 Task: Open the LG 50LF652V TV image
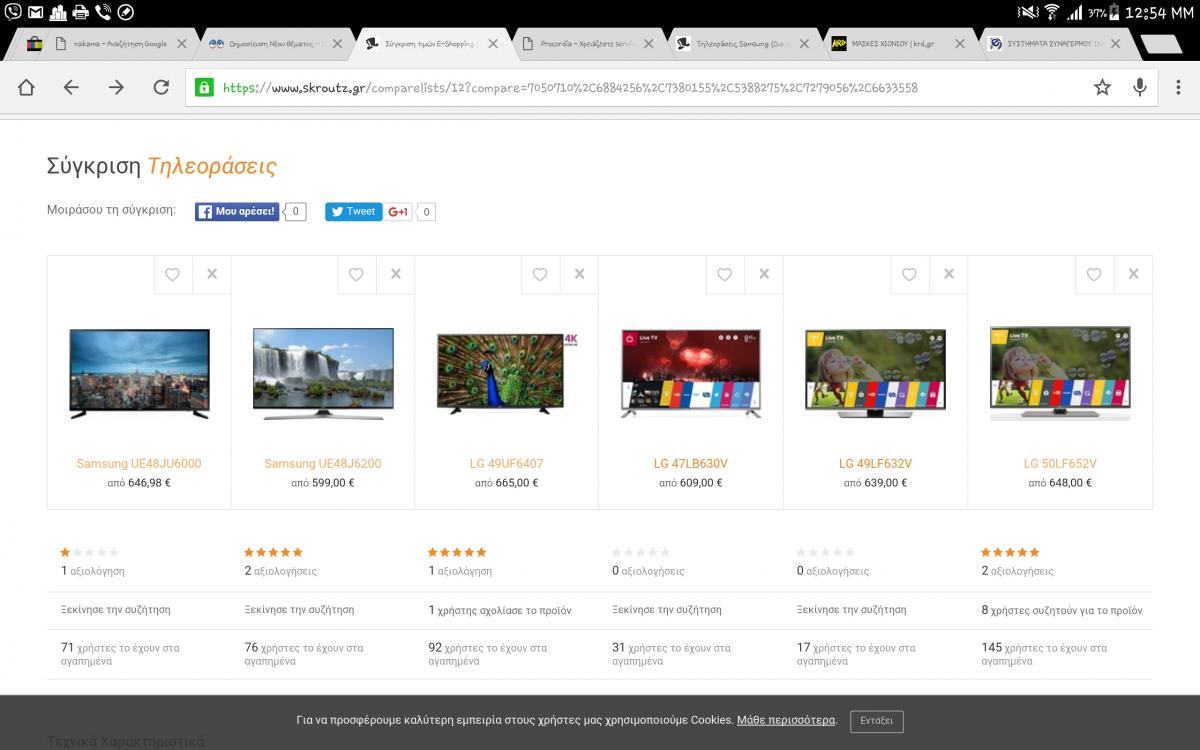(x=1060, y=373)
